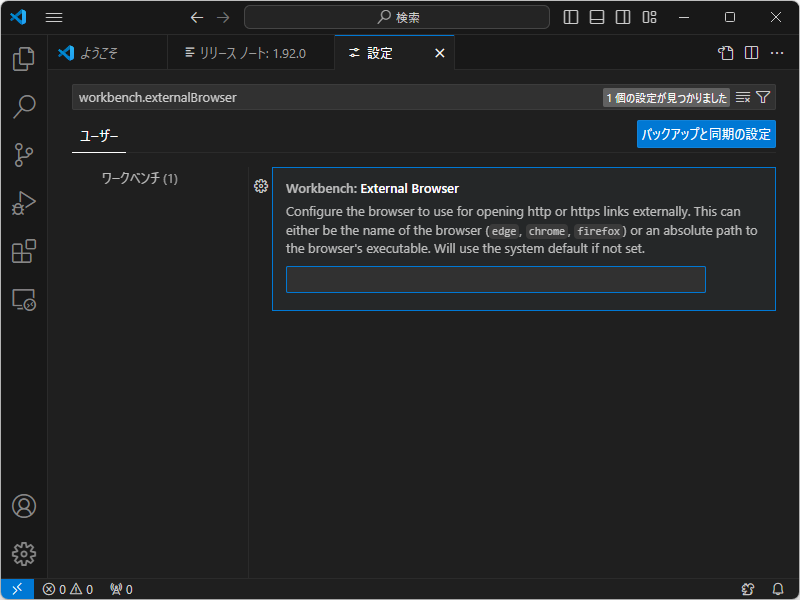The image size is (800, 600).
Task: Click the settings search box
Action: (337, 97)
